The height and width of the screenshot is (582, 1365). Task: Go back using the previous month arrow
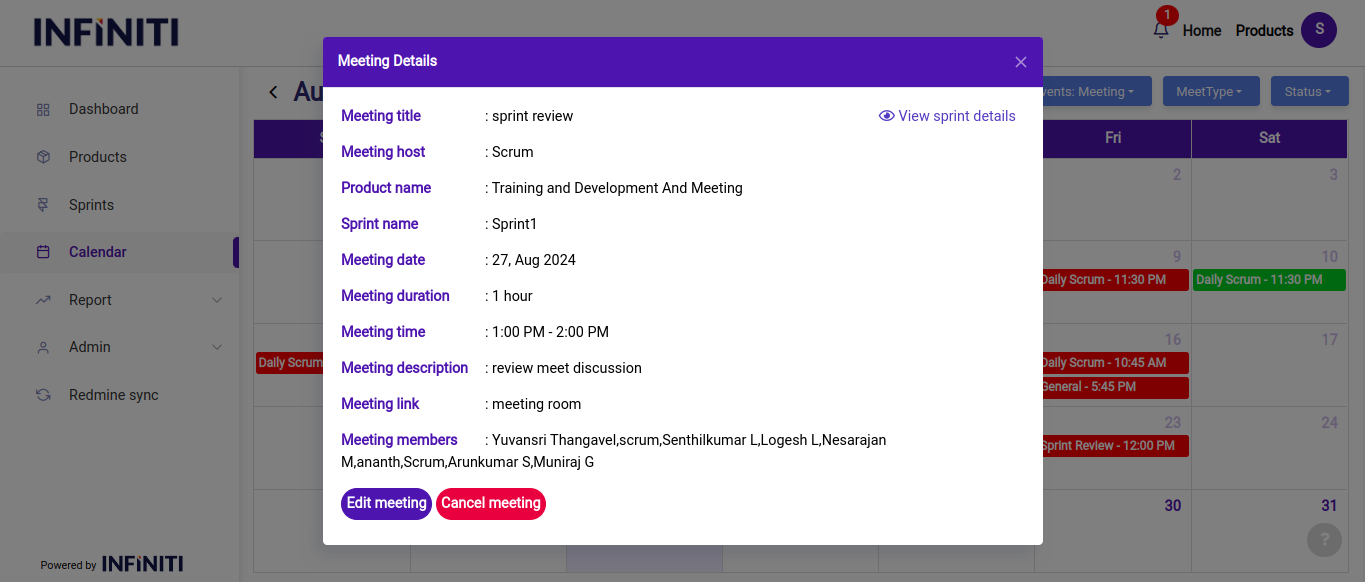coord(273,92)
